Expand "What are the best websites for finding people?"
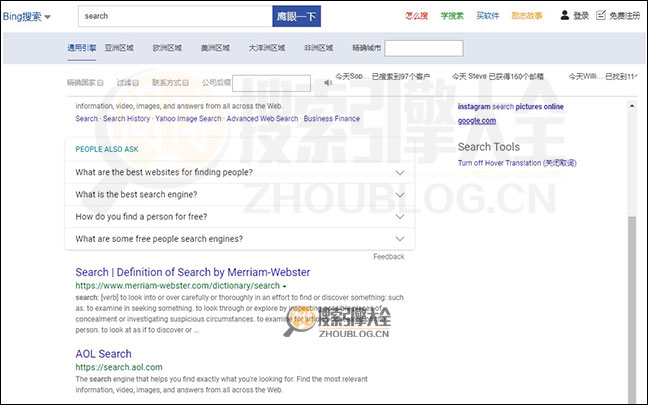The width and height of the screenshot is (648, 405). [240, 172]
